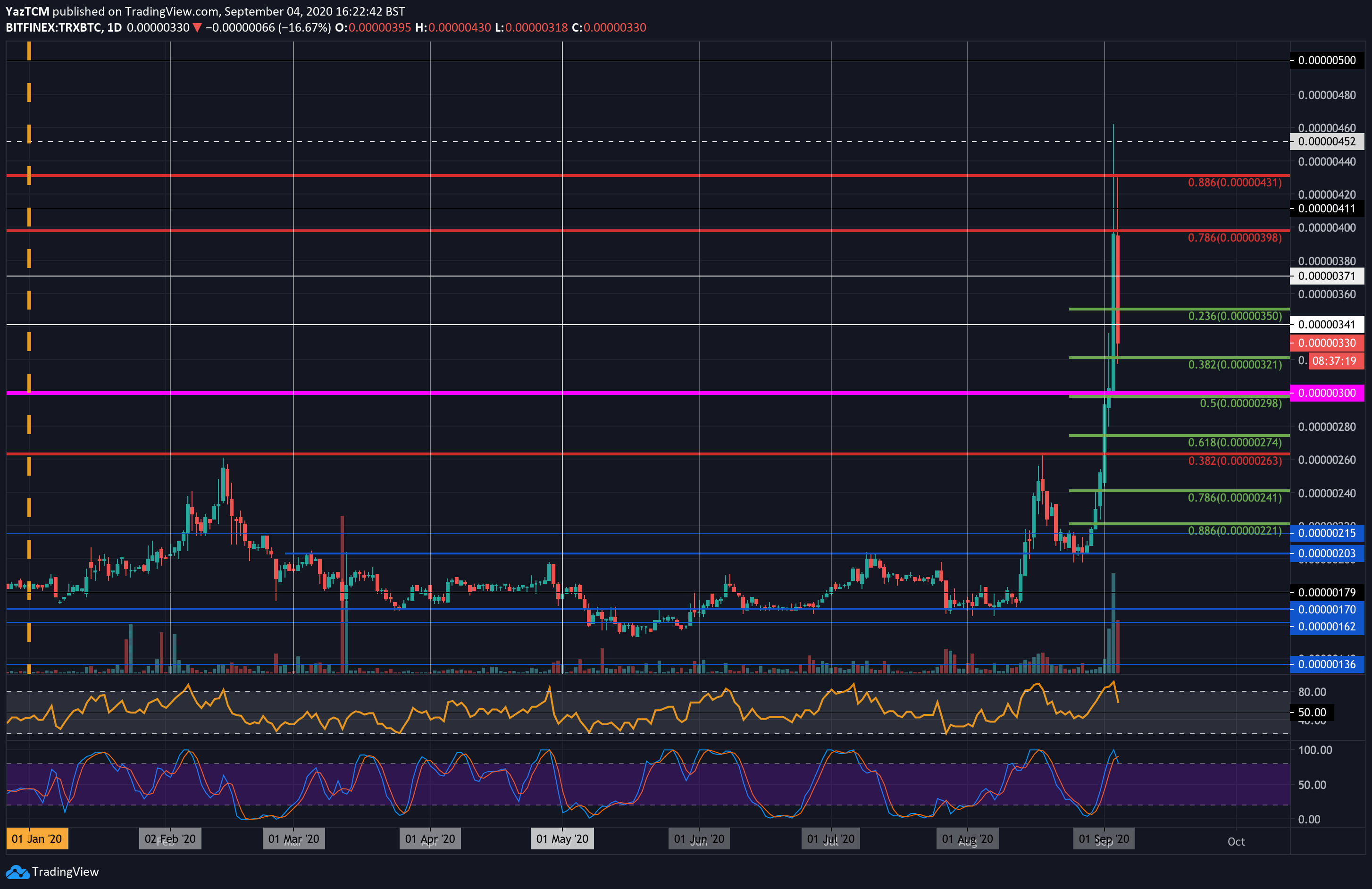
Task: Click the red 0.00000330 current price tag
Action: coord(1326,343)
